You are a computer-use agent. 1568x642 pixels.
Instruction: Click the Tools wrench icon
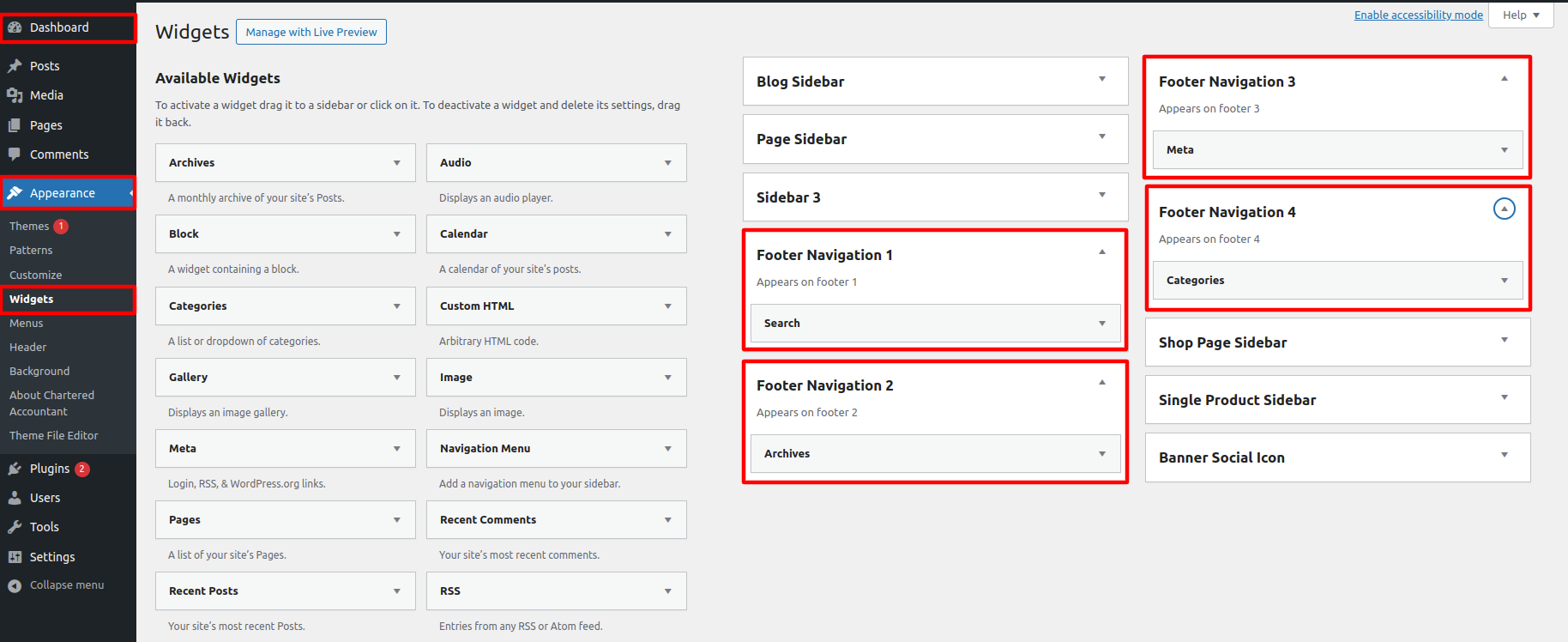(15, 527)
